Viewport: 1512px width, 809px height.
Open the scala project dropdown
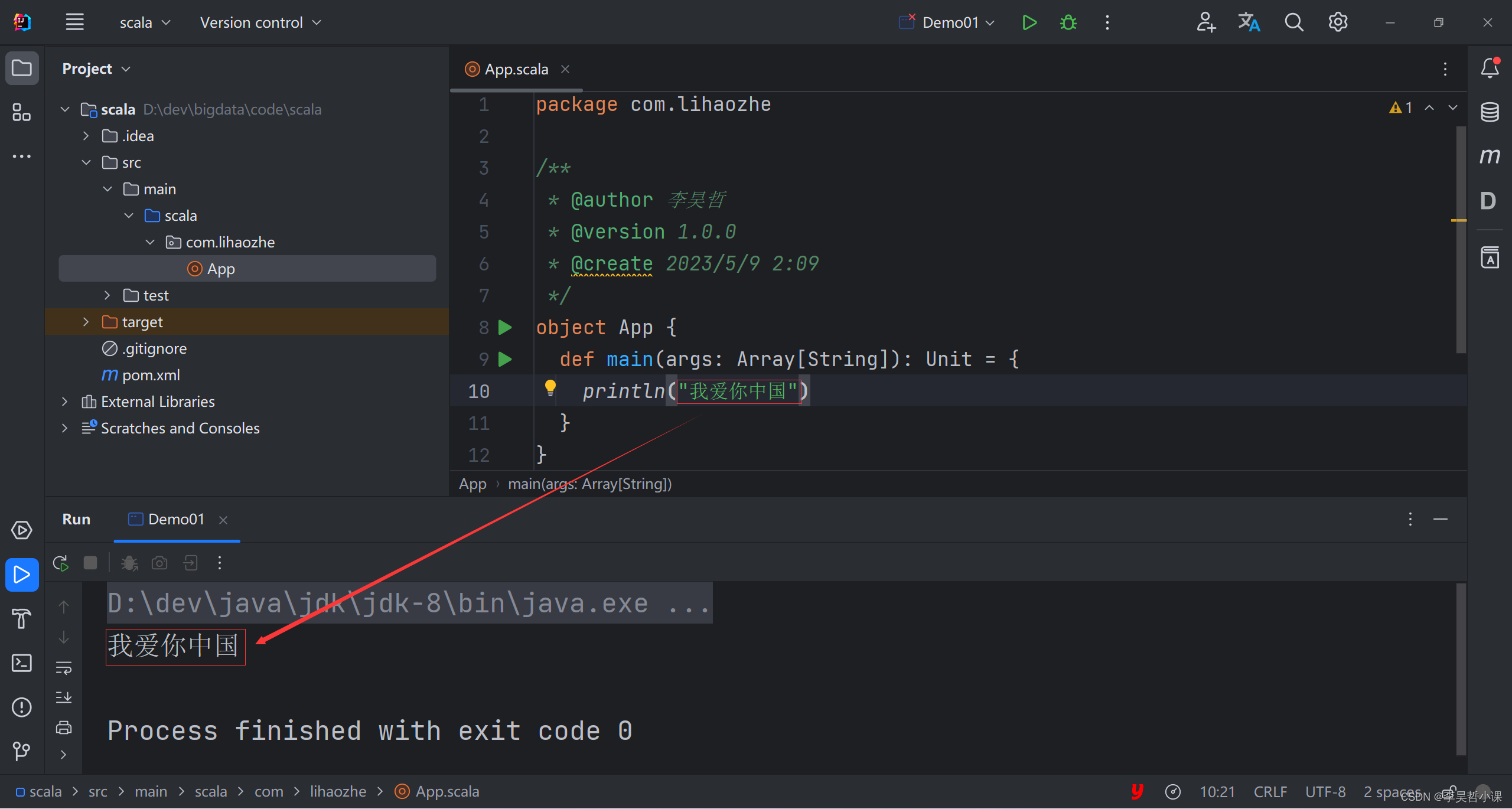tap(145, 22)
